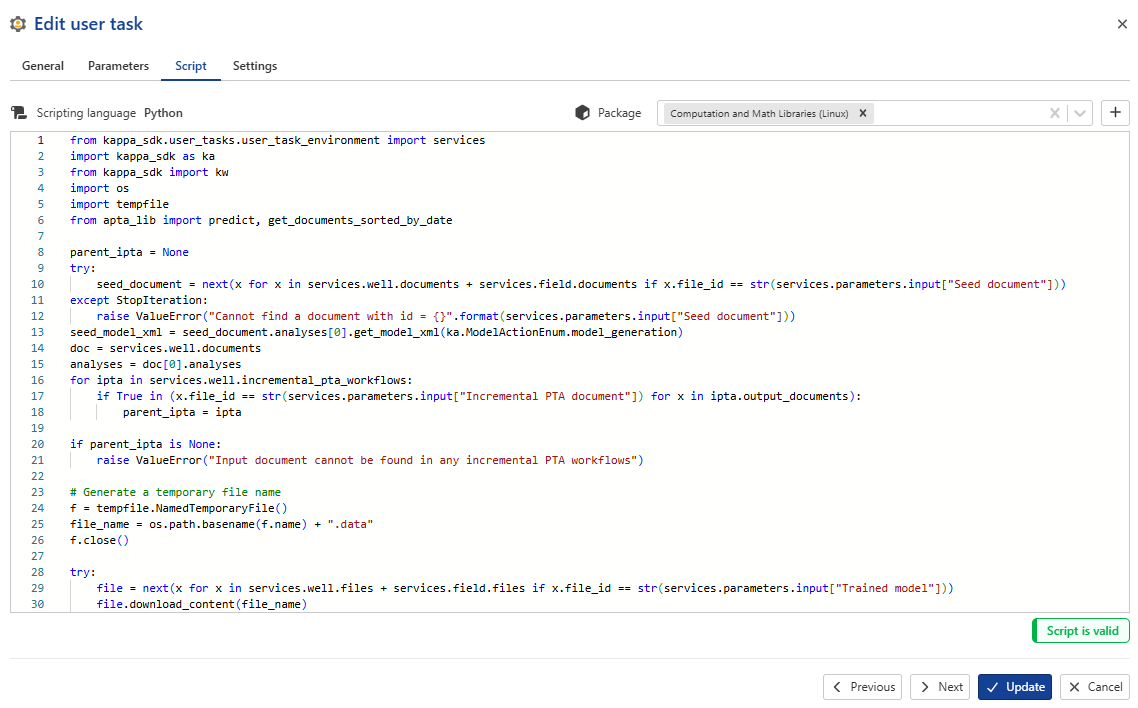
Task: Expand the Package dropdown list
Action: click(x=1080, y=113)
